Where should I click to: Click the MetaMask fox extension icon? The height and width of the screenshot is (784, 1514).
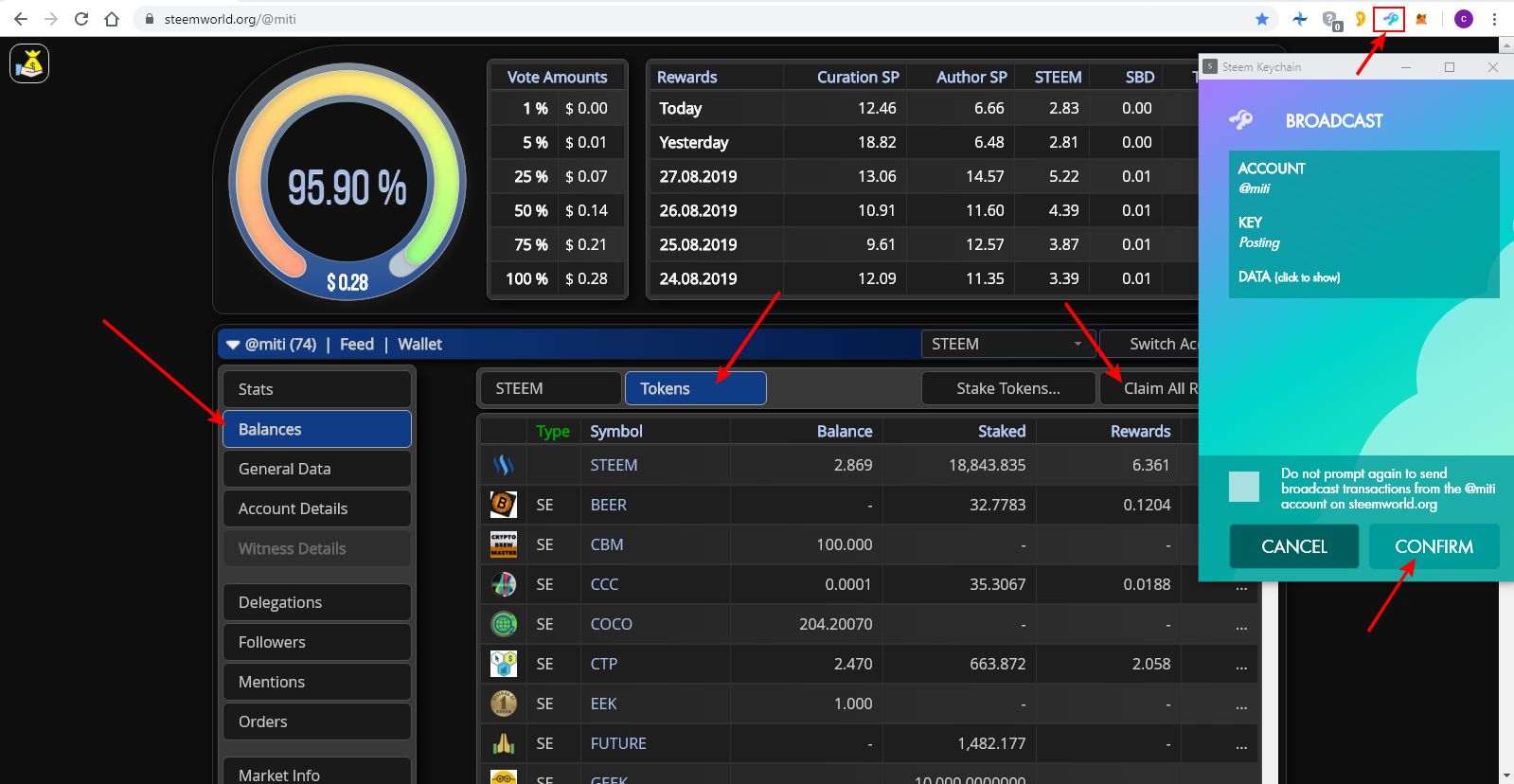(x=1421, y=19)
